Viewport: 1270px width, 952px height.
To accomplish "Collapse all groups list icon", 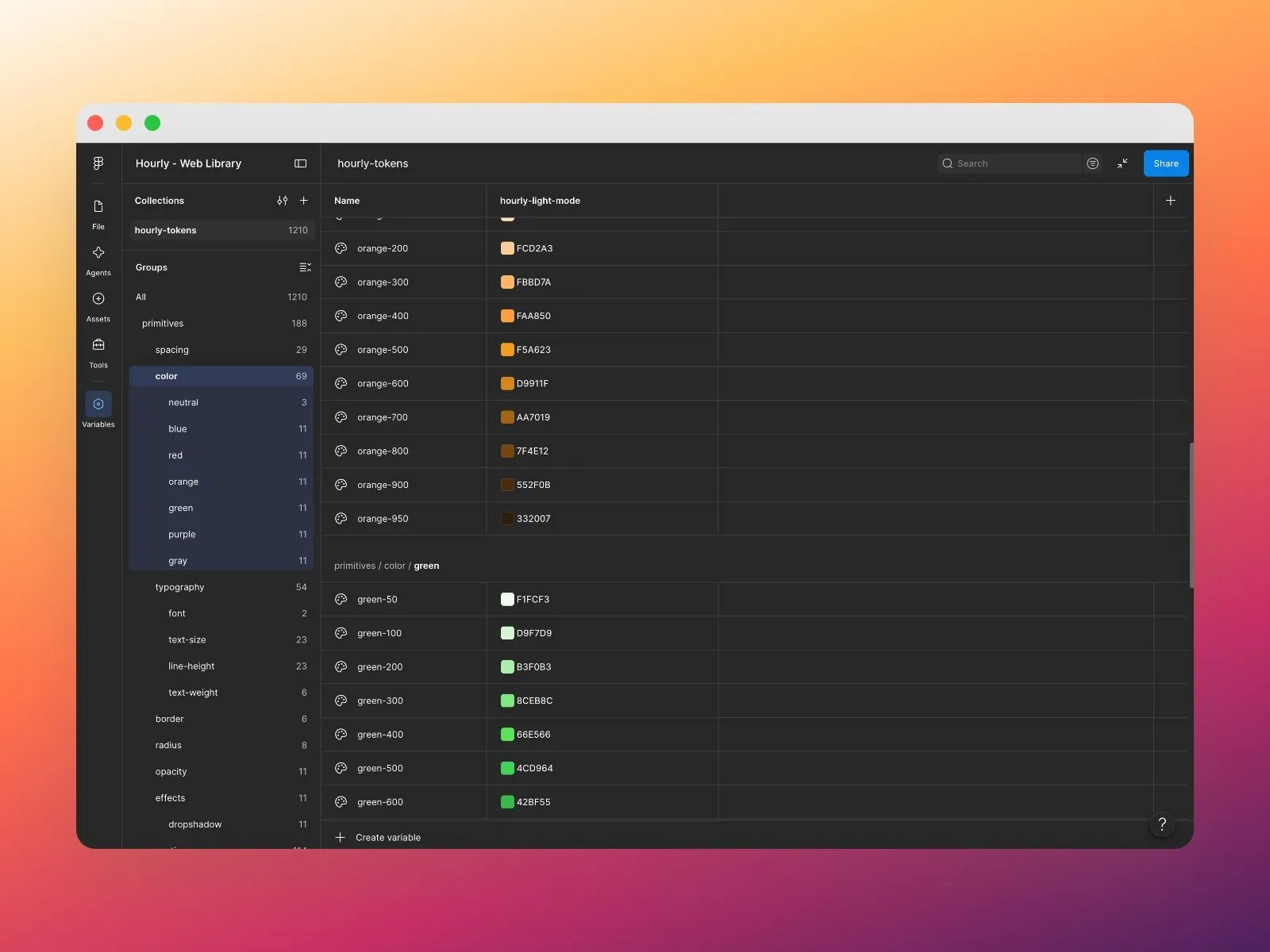I will coord(305,267).
